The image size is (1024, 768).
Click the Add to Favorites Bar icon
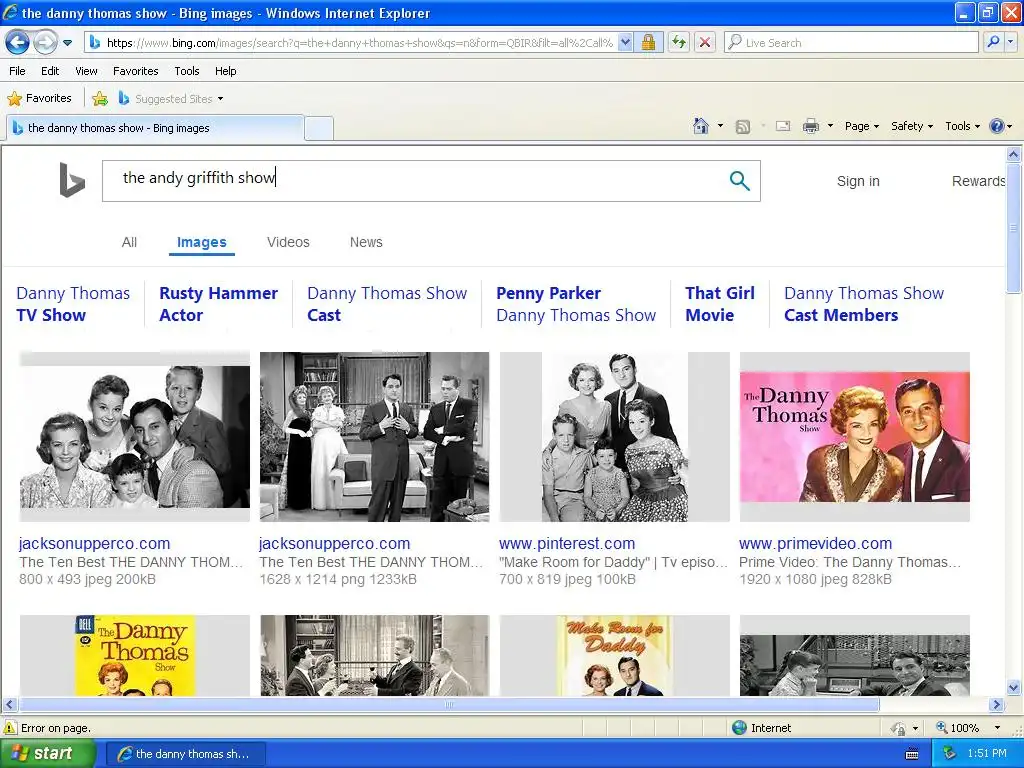[100, 99]
